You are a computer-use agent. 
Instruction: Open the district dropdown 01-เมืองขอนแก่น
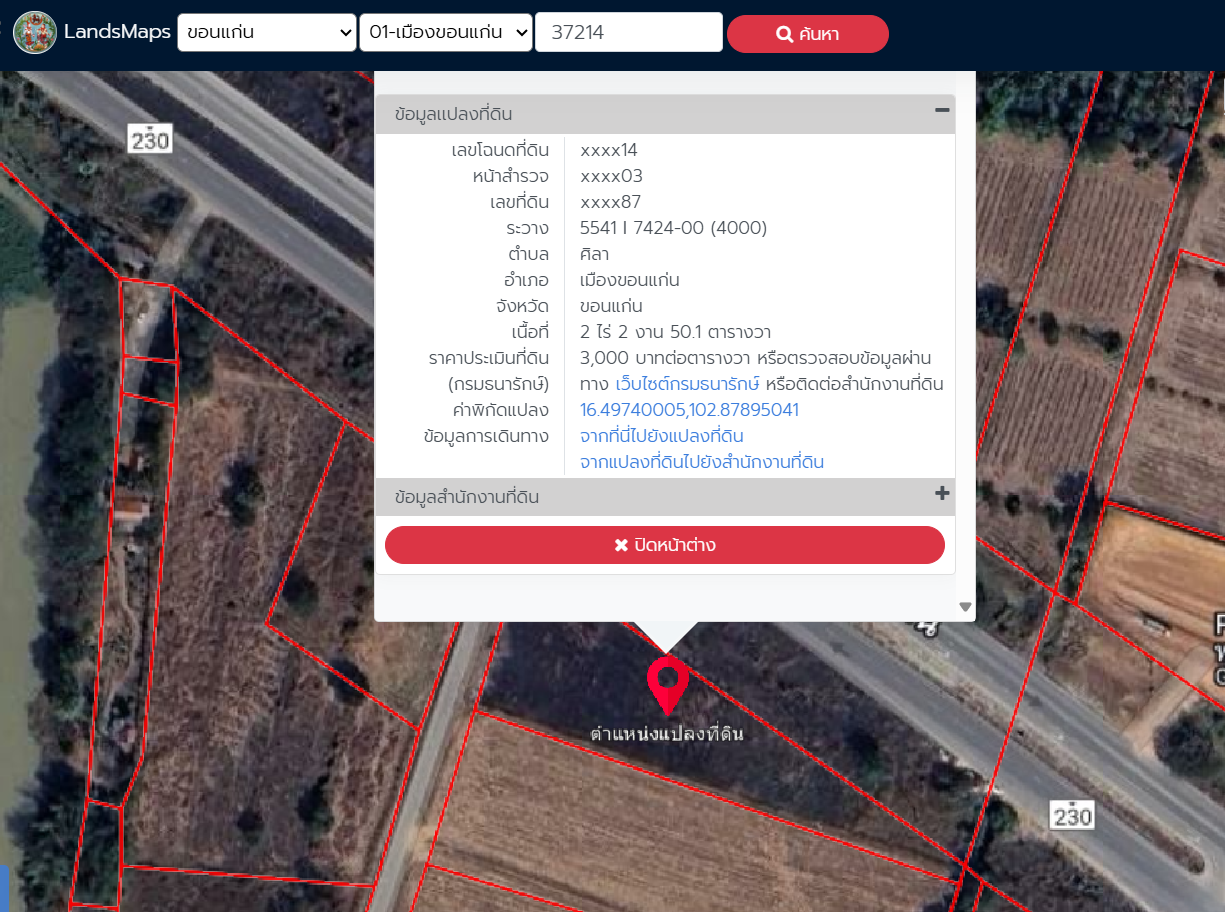pyautogui.click(x=446, y=33)
